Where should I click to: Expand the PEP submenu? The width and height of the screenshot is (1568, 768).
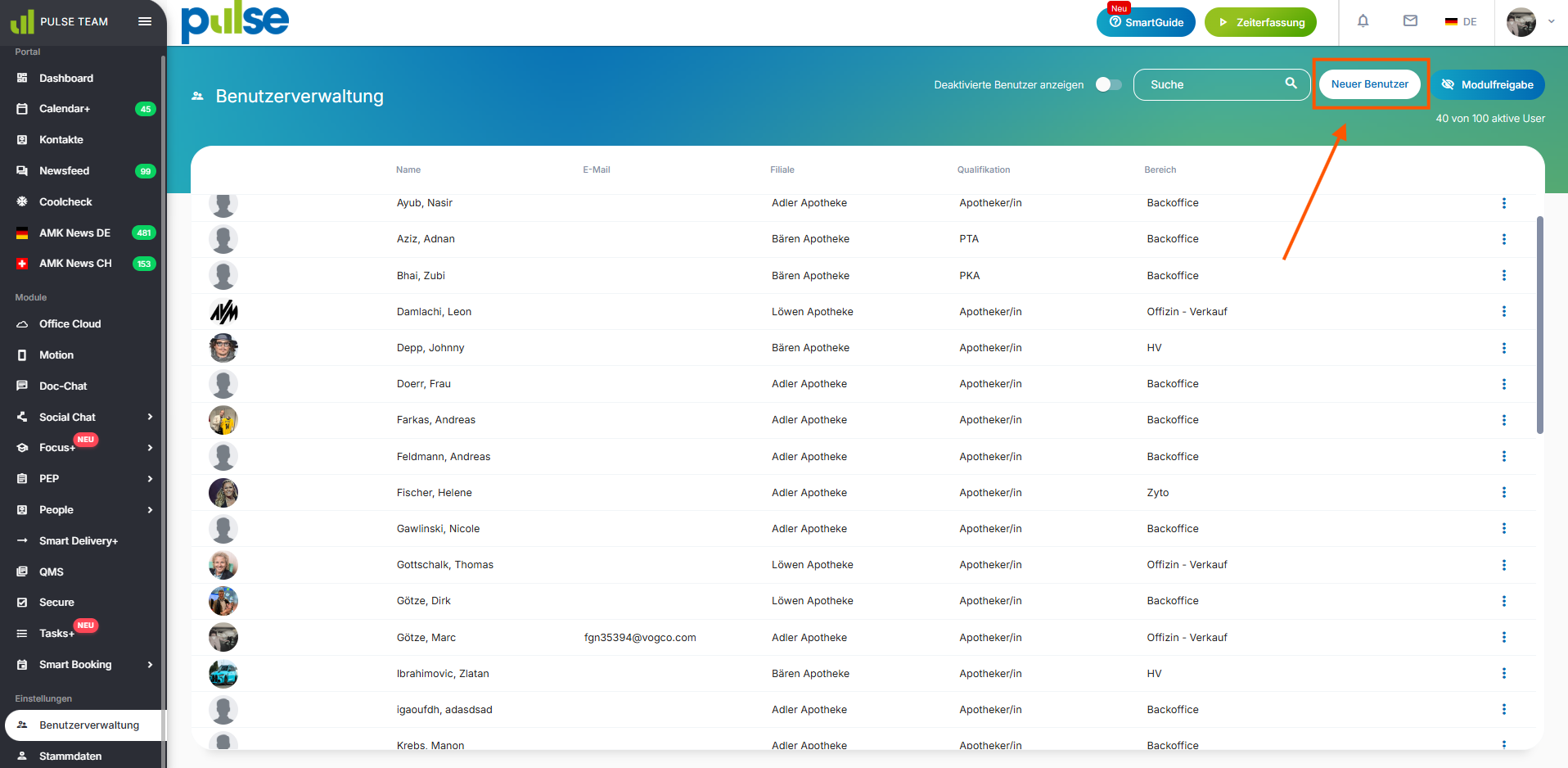click(150, 479)
